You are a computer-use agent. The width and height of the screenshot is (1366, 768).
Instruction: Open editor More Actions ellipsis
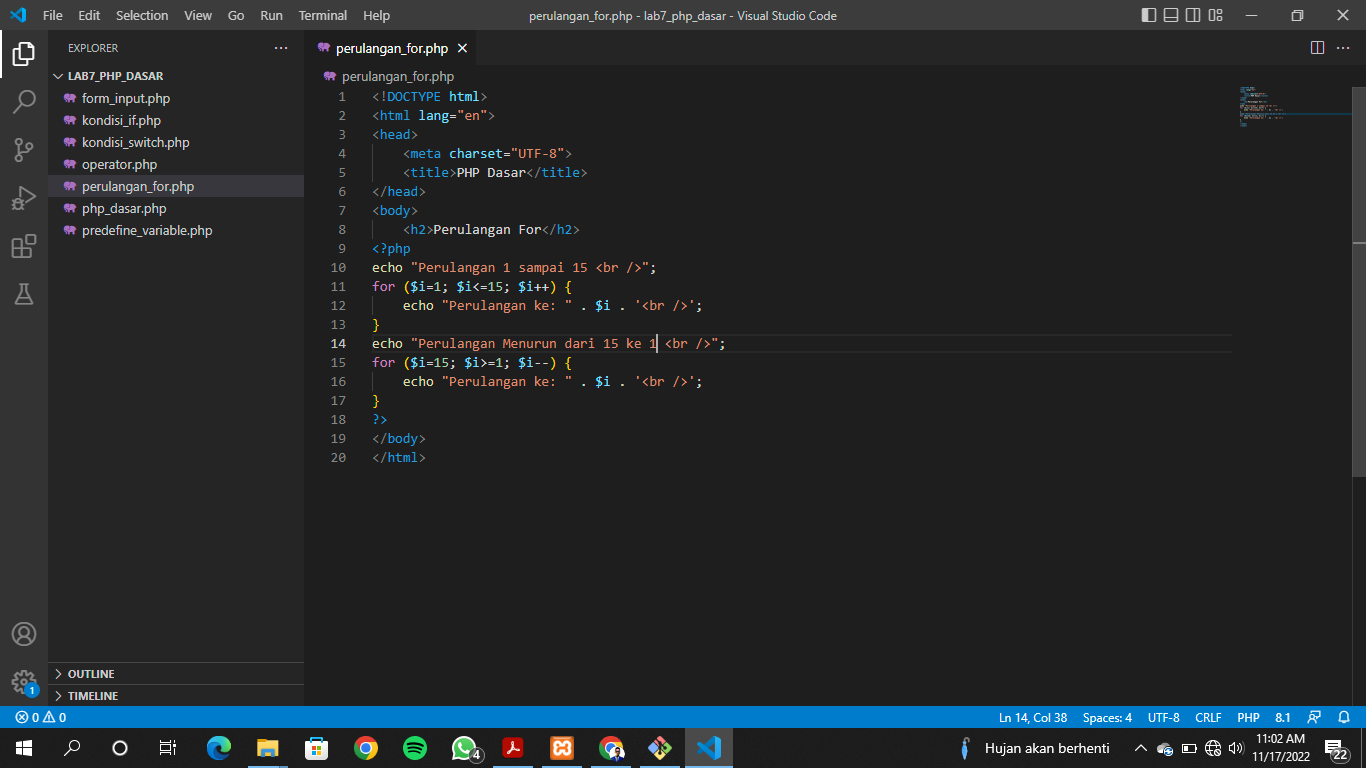[x=1343, y=48]
